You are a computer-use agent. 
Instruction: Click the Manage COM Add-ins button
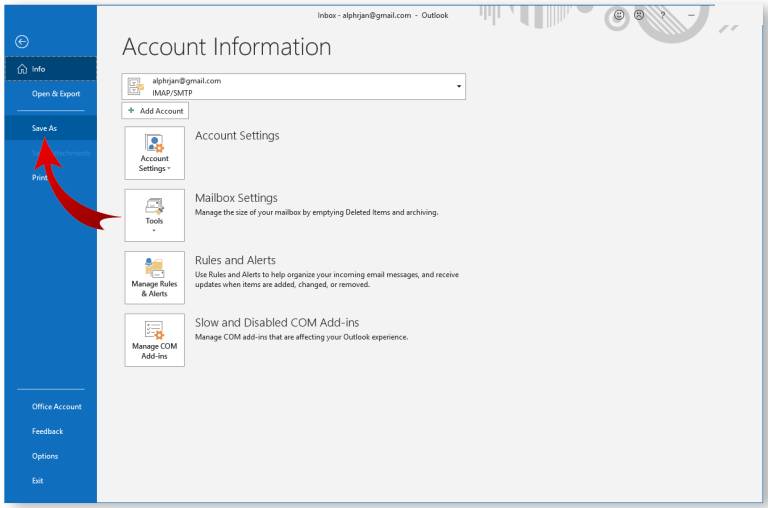pyautogui.click(x=154, y=340)
